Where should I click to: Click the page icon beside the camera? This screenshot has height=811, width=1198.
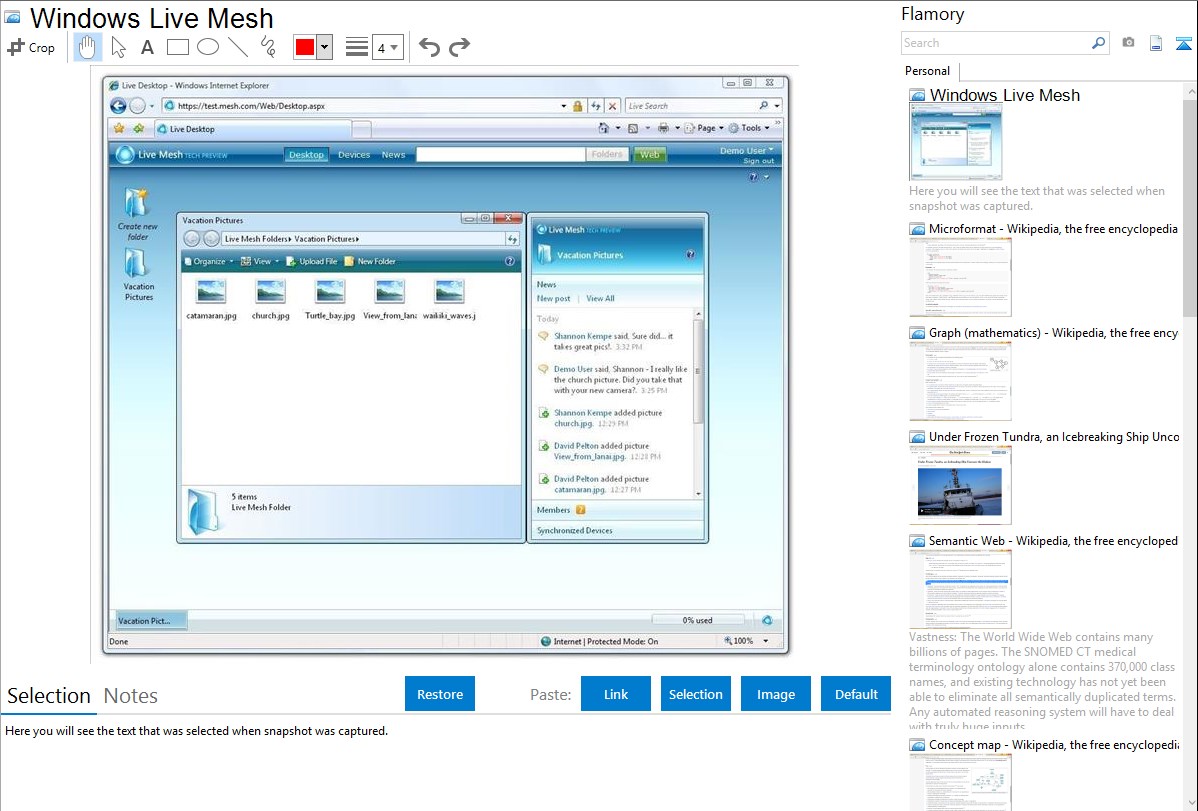[x=1156, y=43]
